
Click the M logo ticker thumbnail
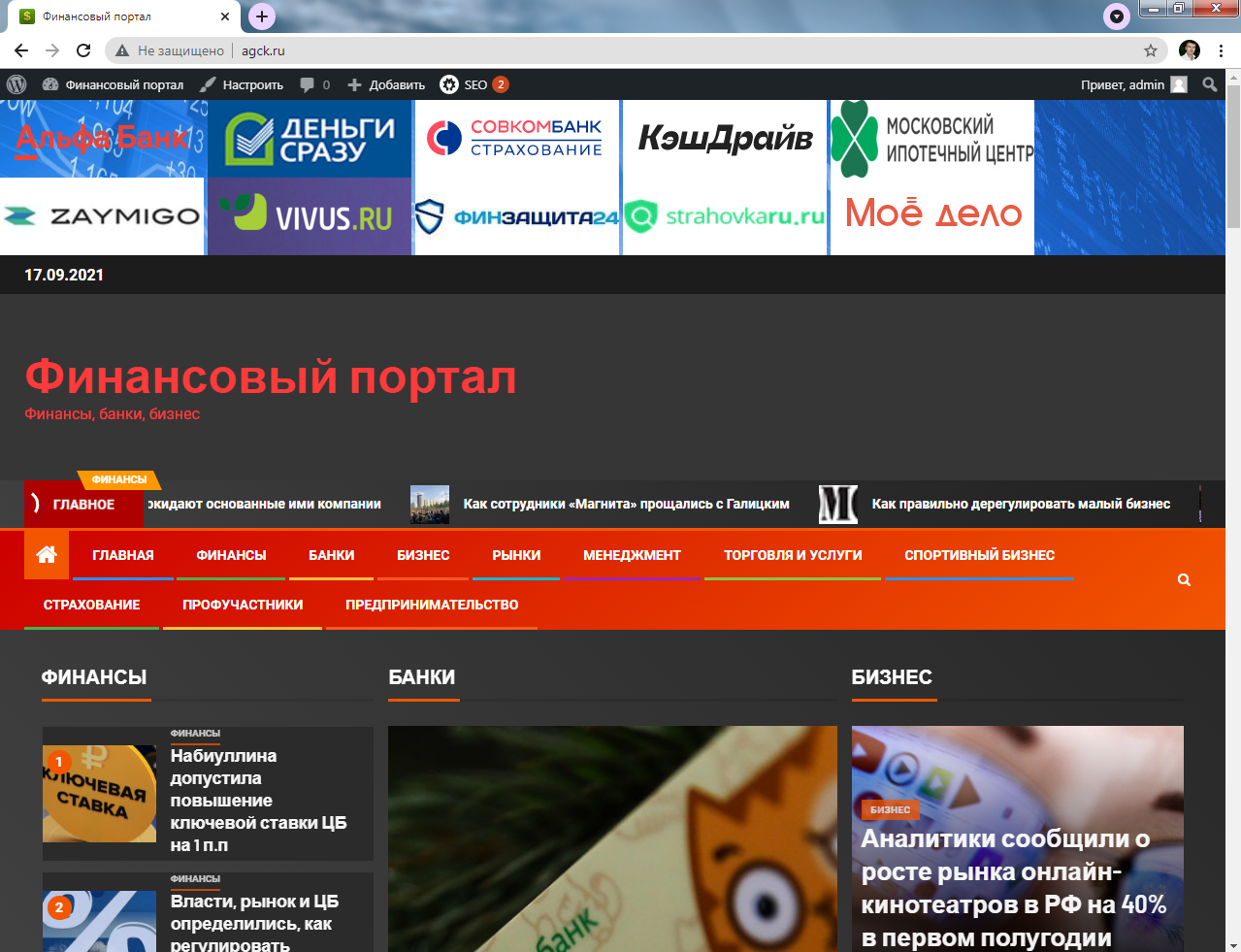click(x=838, y=505)
